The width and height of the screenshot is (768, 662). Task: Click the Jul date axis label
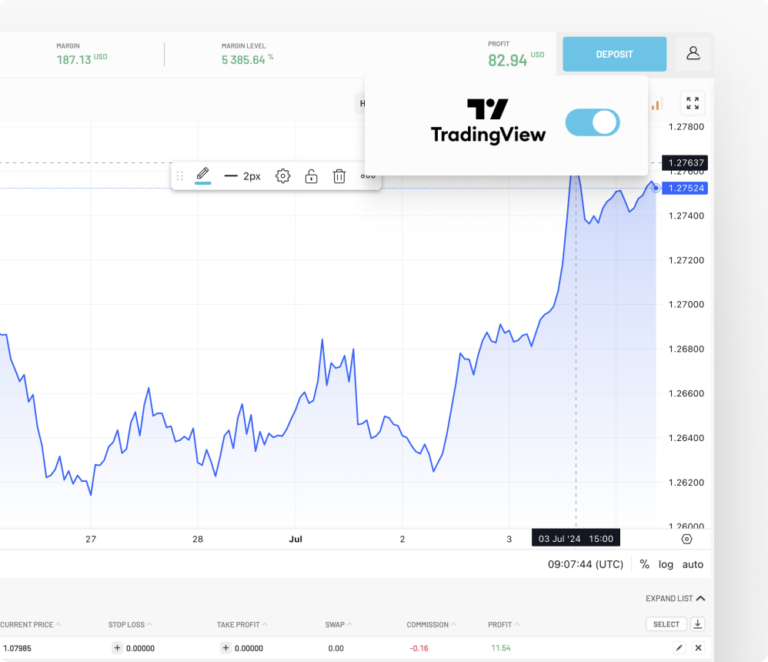(x=295, y=539)
